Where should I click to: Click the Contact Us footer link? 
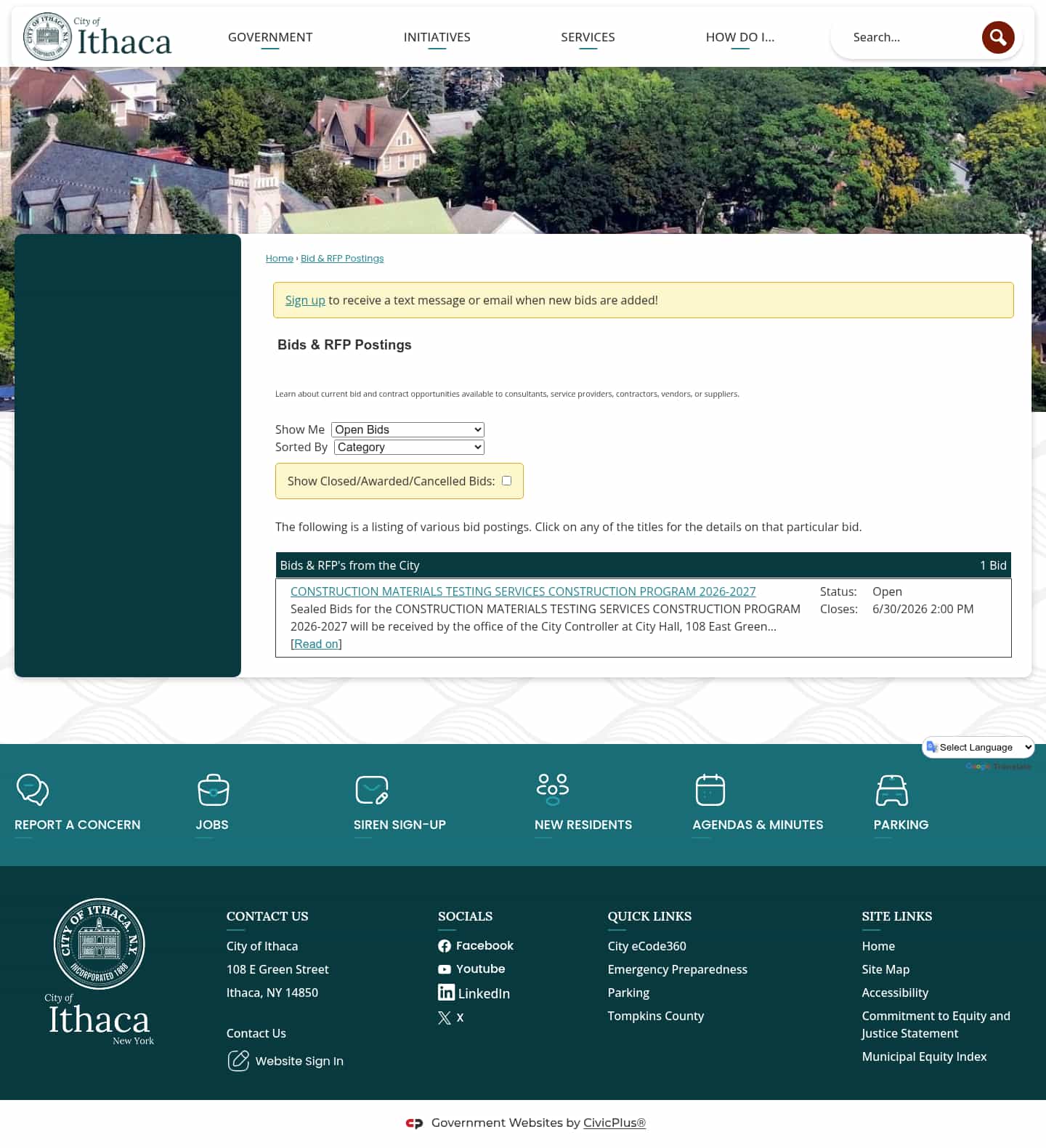(256, 1033)
